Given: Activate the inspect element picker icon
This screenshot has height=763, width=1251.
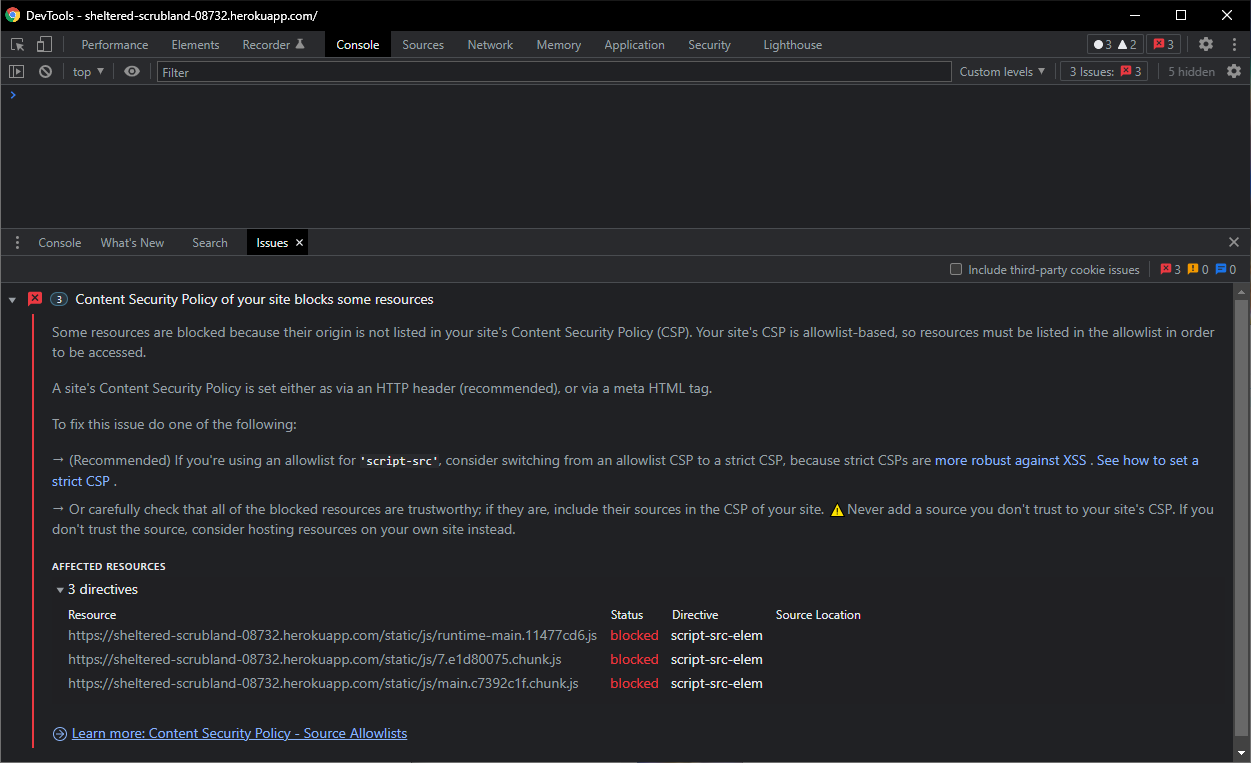Looking at the screenshot, I should (17, 44).
